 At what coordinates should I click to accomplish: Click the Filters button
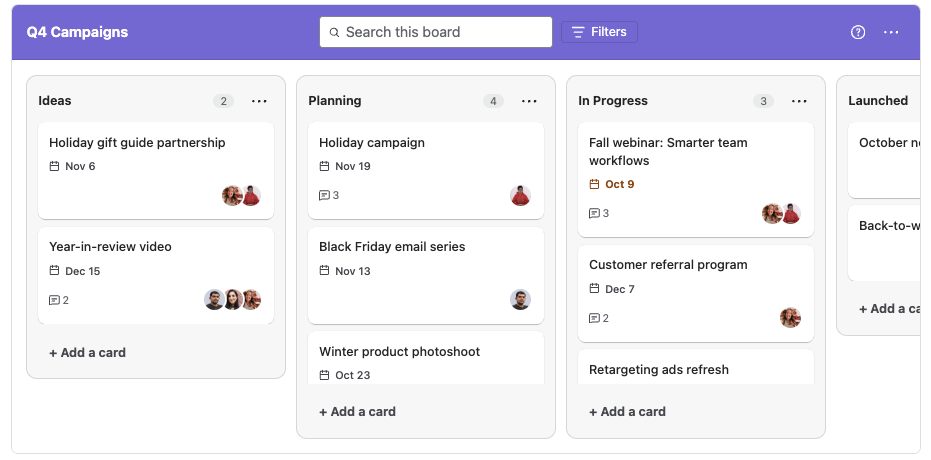599,32
